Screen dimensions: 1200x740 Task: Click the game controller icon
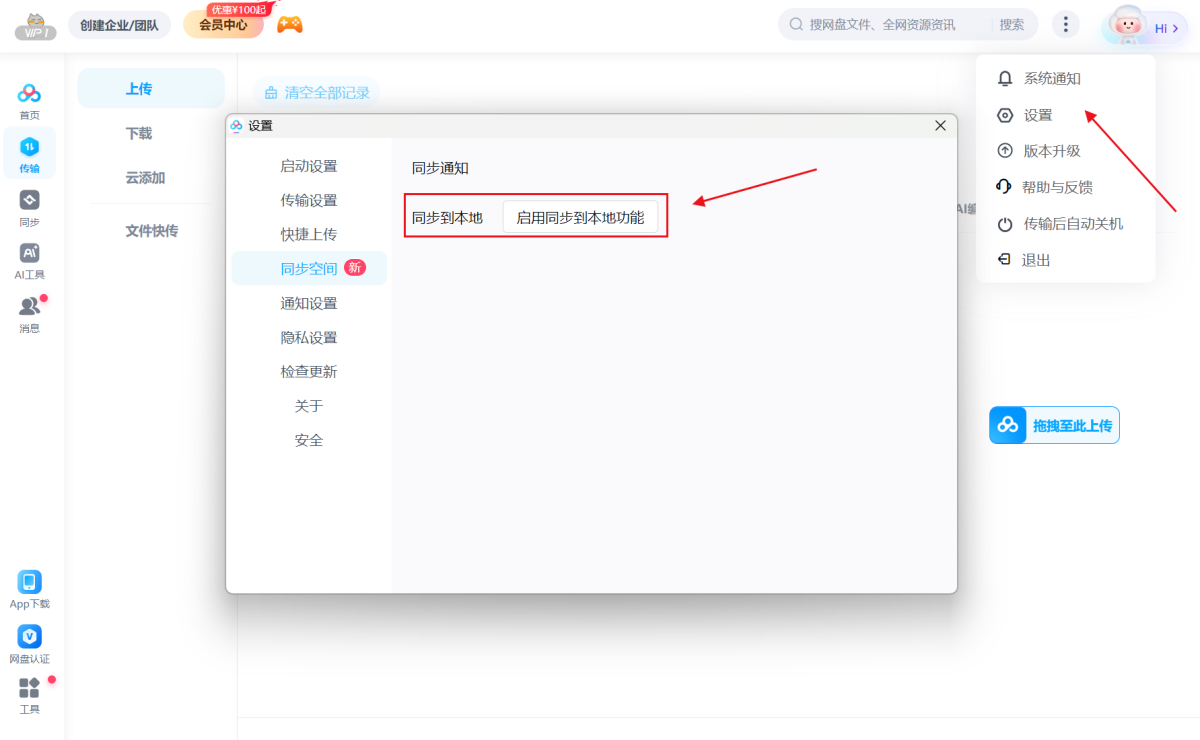pyautogui.click(x=290, y=24)
